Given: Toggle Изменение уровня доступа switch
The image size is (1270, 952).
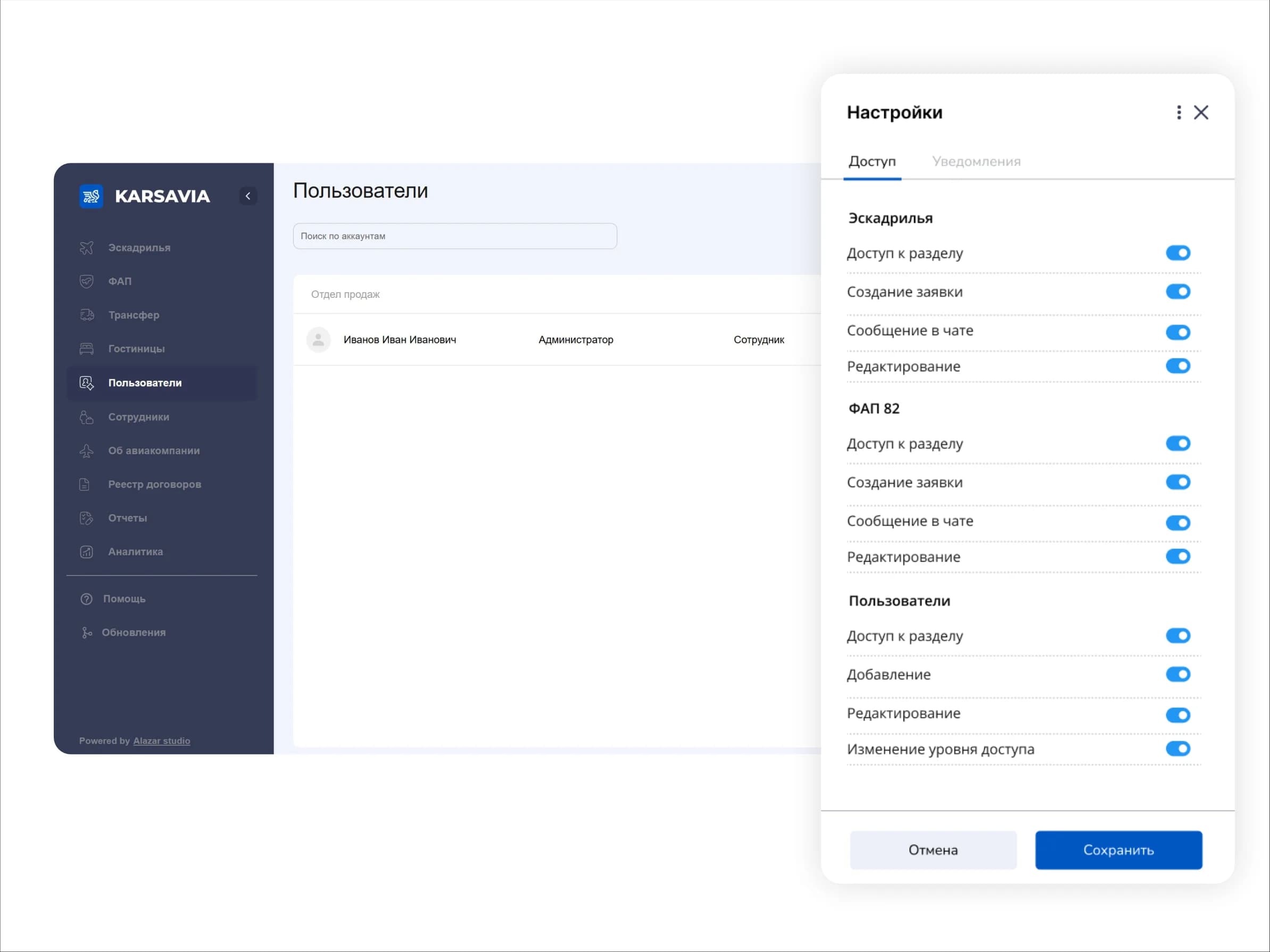Looking at the screenshot, I should [x=1177, y=748].
